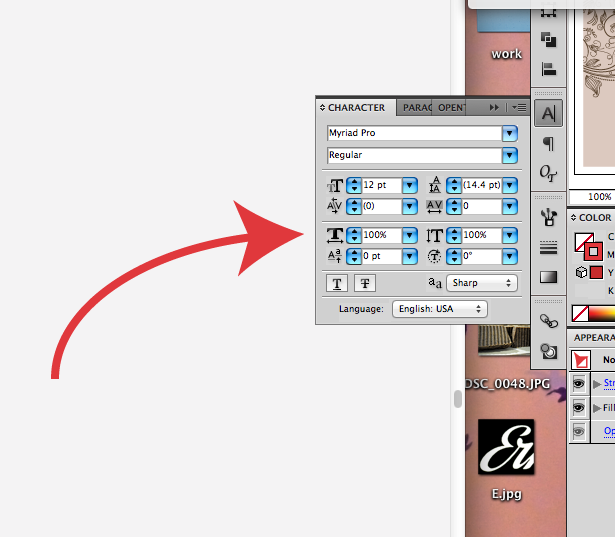
Task: Toggle the Underline text button
Action: coord(337,283)
